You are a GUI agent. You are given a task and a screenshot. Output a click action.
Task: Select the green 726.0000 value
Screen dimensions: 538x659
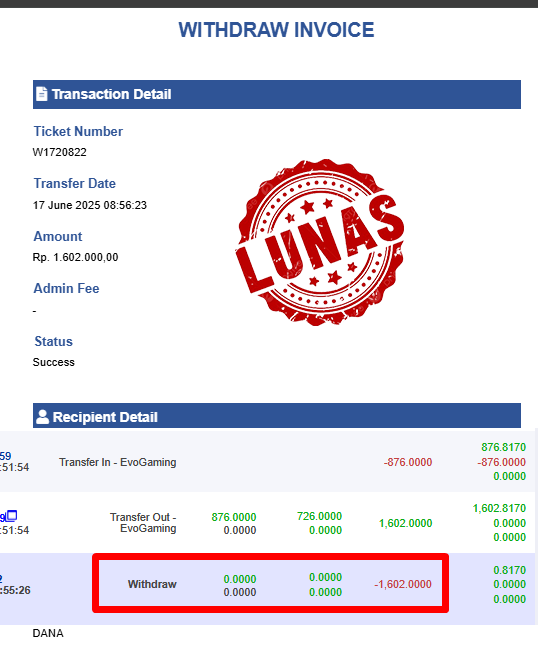coord(319,516)
